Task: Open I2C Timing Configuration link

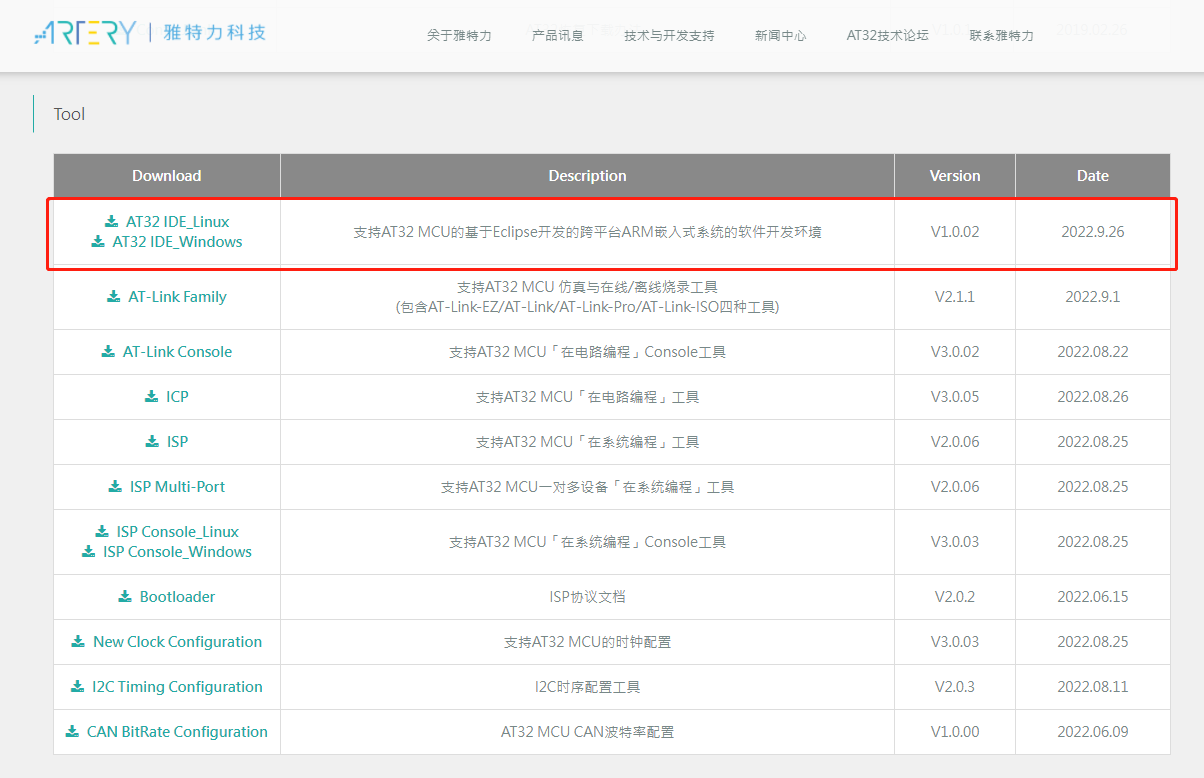Action: [x=177, y=686]
